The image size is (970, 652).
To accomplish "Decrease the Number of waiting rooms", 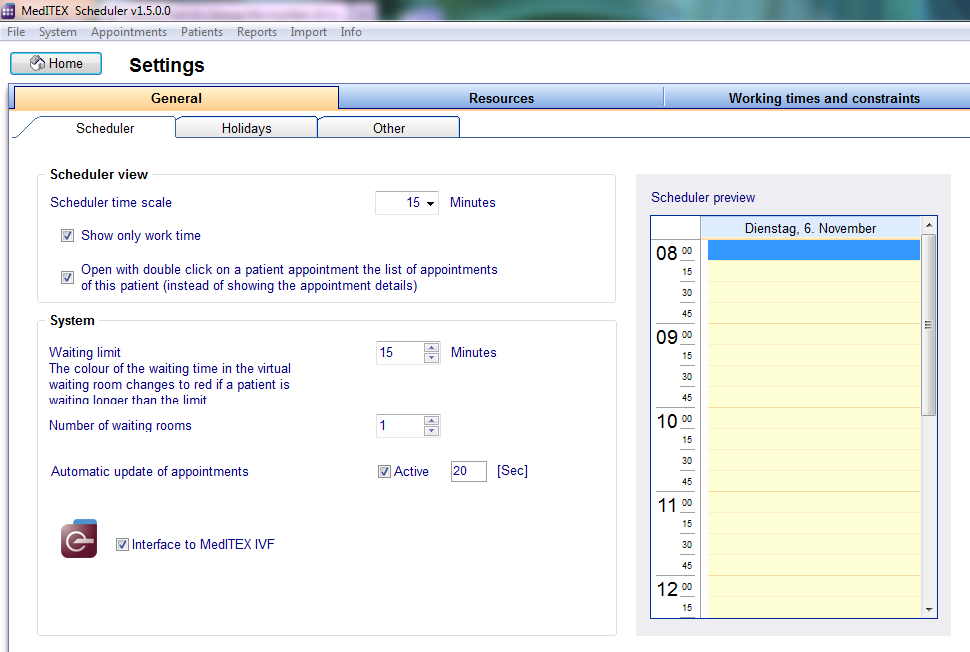I will [x=432, y=431].
